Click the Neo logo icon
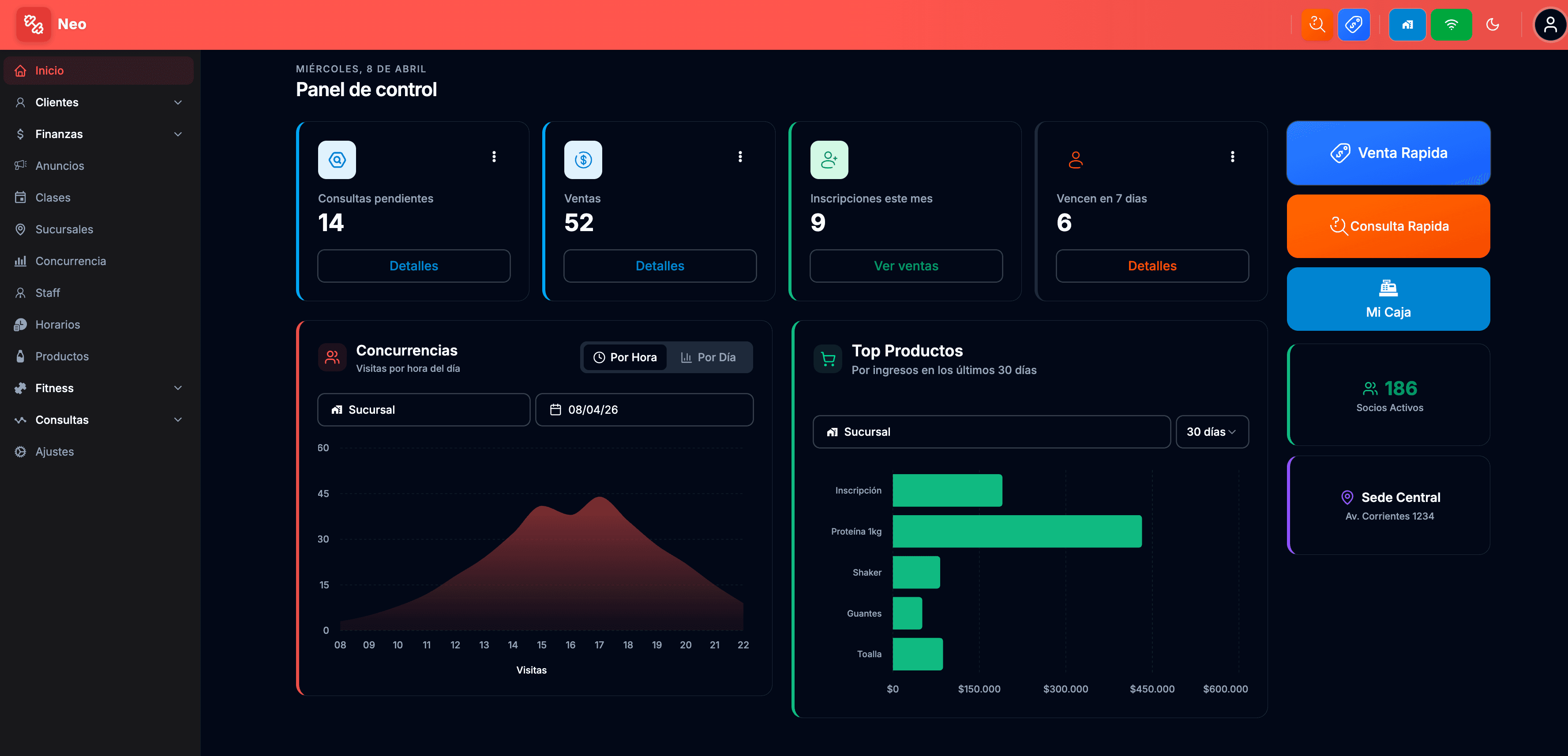This screenshot has width=1568, height=756. 34,24
